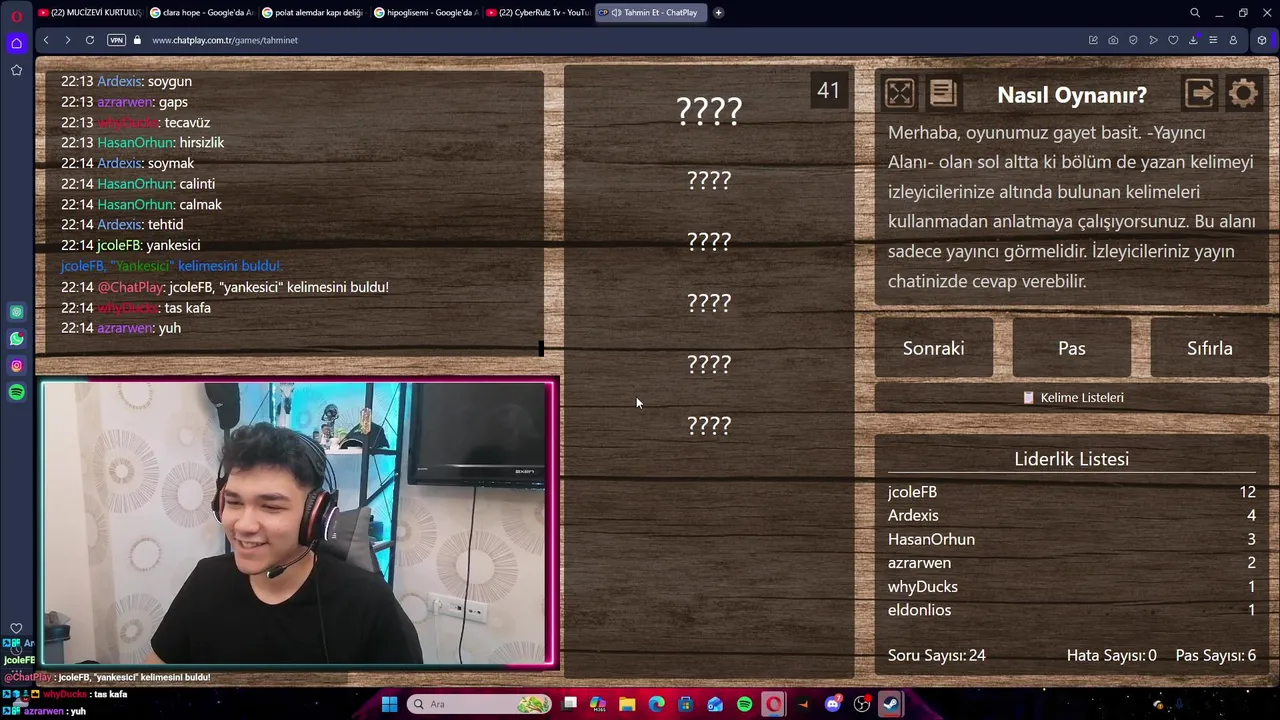Viewport: 1280px width, 720px height.
Task: Click the countdown timer showing 41
Action: pos(828,91)
